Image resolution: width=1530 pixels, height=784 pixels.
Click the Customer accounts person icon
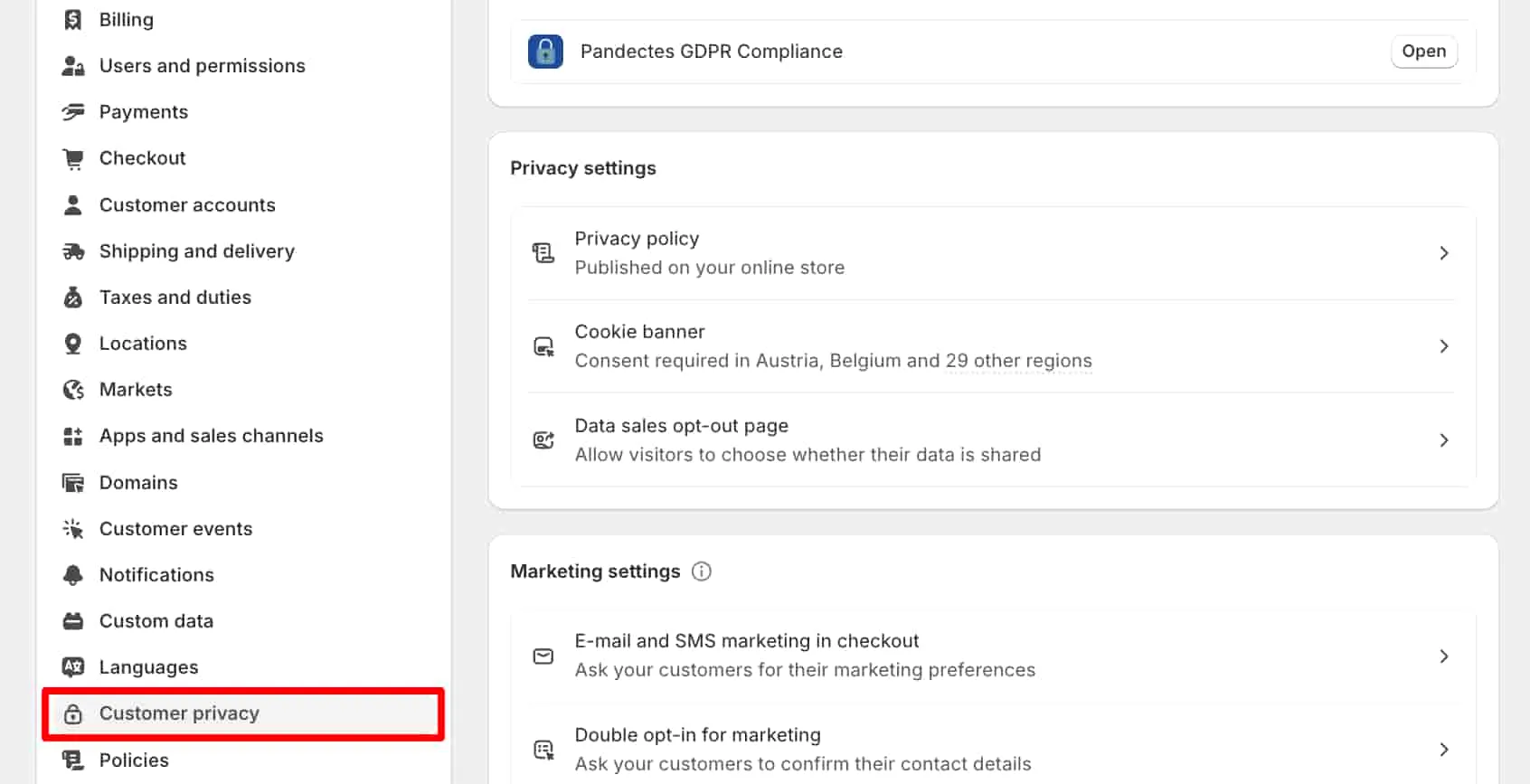[73, 205]
